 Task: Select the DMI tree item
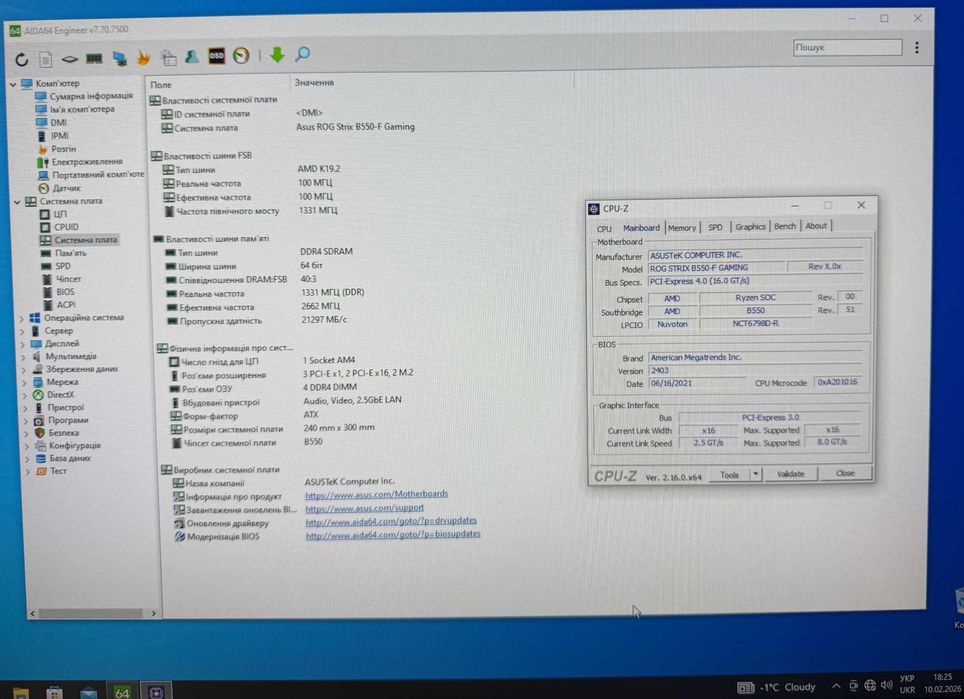pos(58,122)
